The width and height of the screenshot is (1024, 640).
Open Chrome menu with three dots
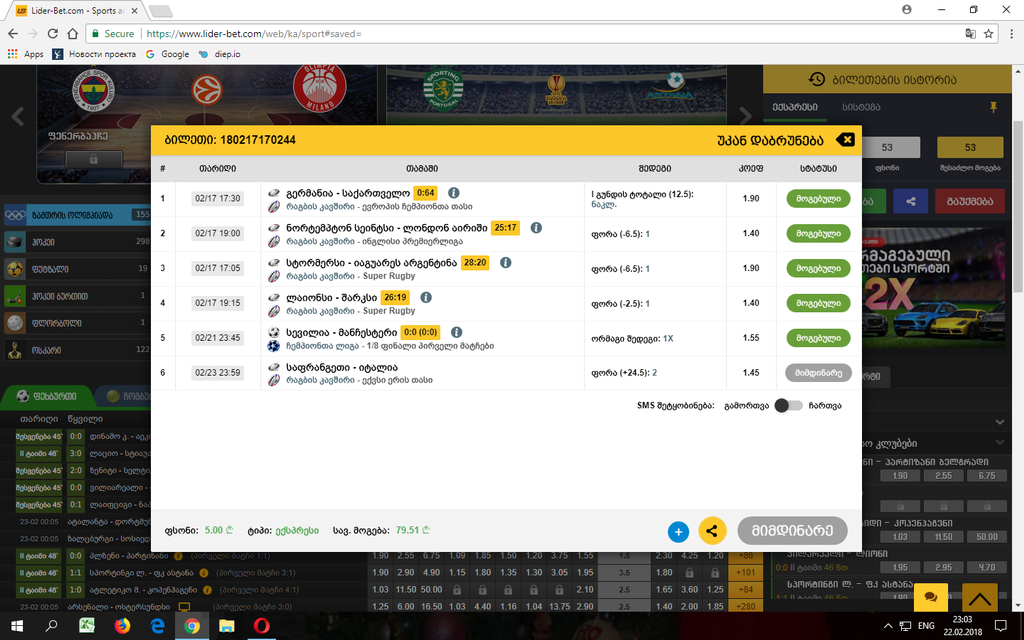coord(1012,33)
